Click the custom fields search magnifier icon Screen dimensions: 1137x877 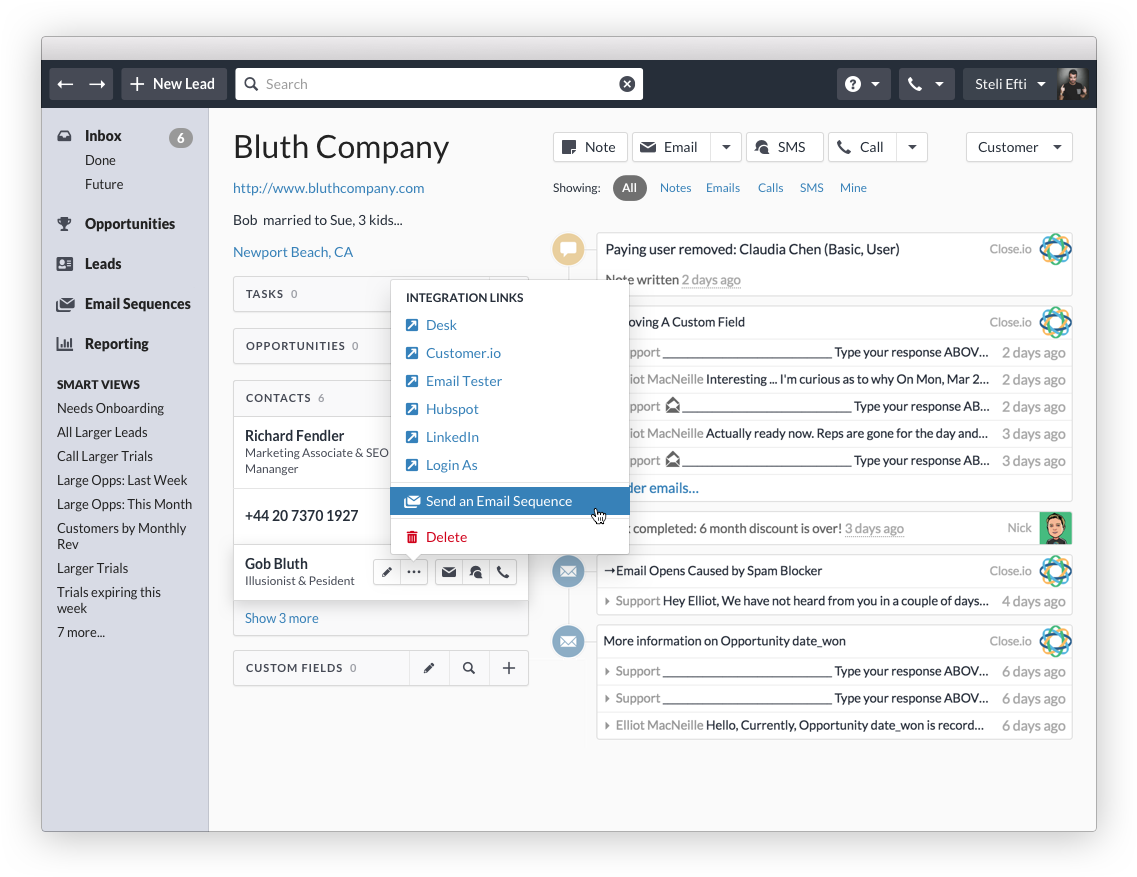pyautogui.click(x=469, y=668)
